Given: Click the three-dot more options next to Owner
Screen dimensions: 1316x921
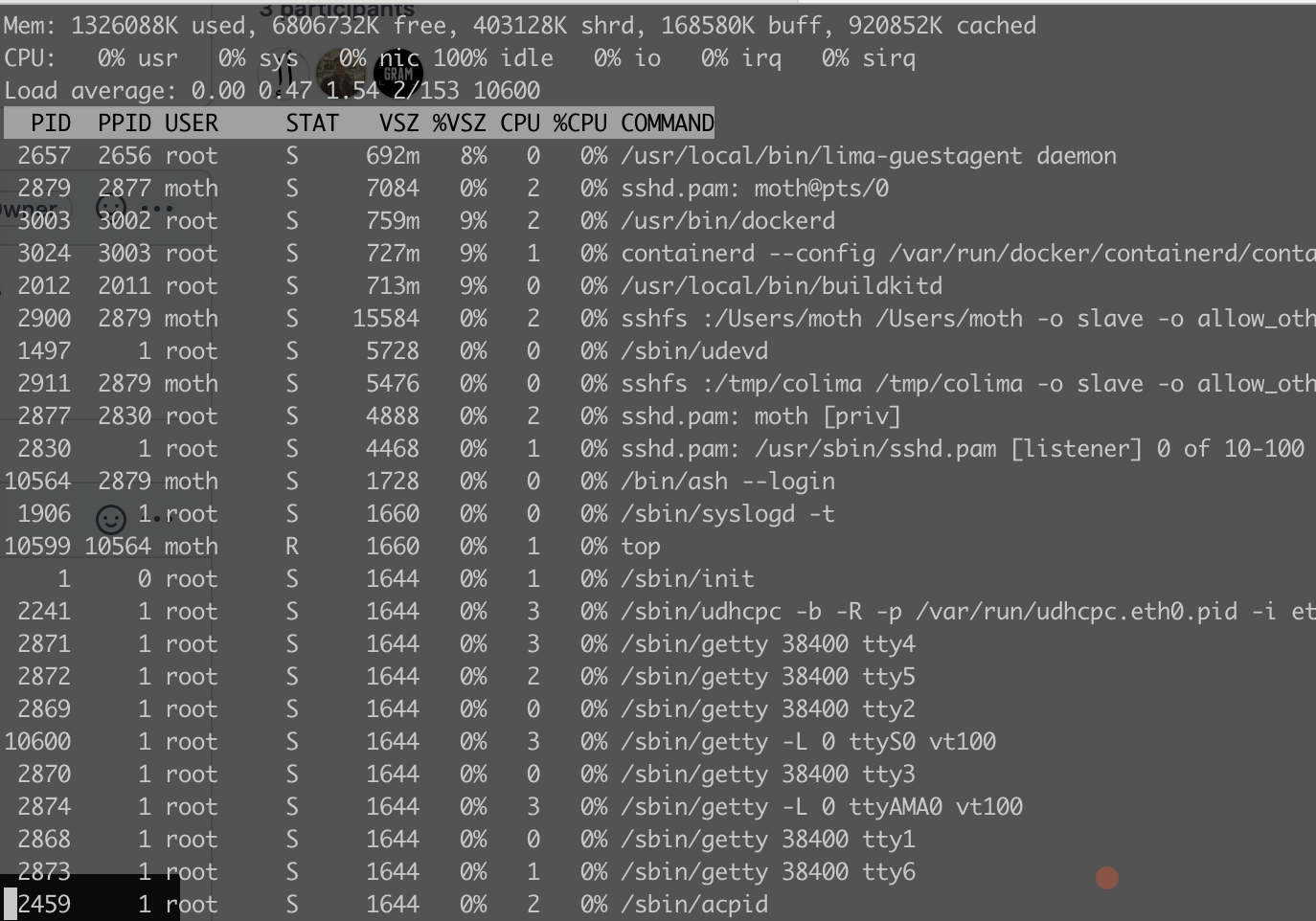Looking at the screenshot, I should [x=157, y=209].
